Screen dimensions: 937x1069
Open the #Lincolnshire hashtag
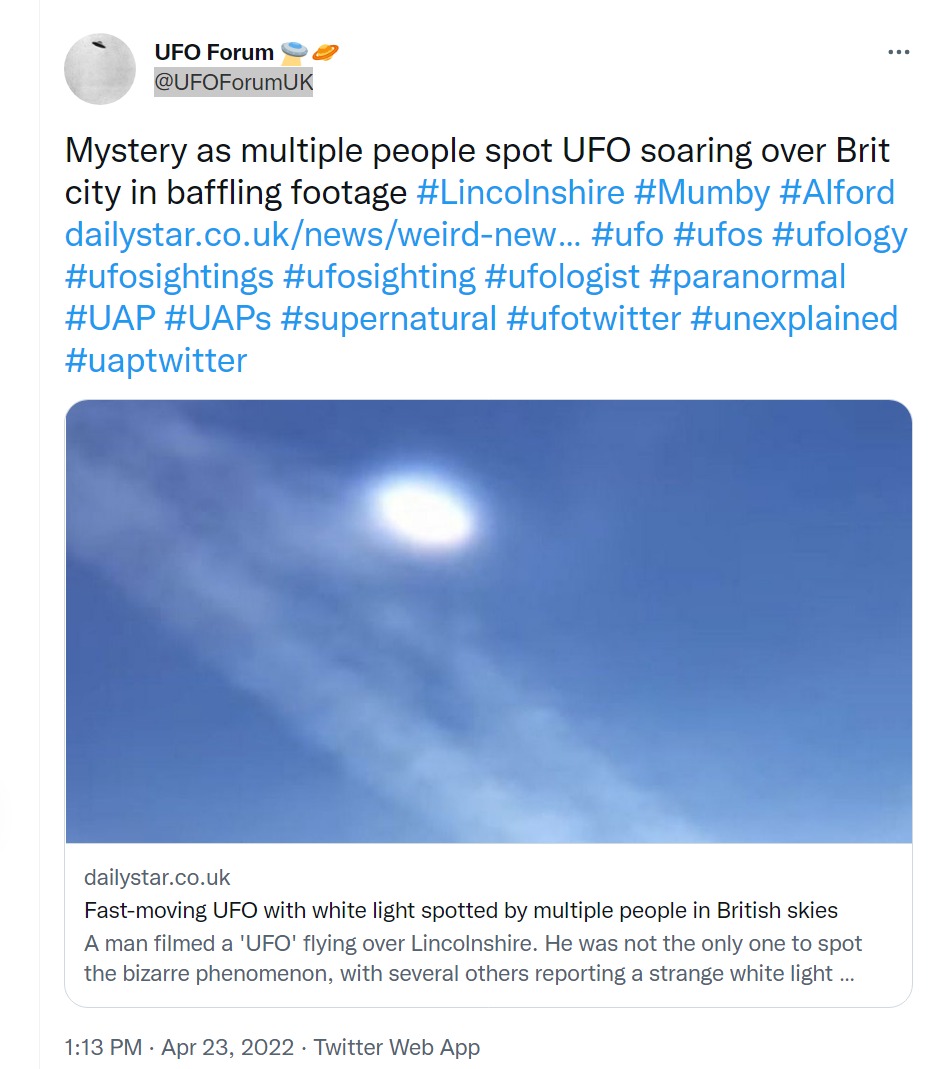[x=520, y=193]
